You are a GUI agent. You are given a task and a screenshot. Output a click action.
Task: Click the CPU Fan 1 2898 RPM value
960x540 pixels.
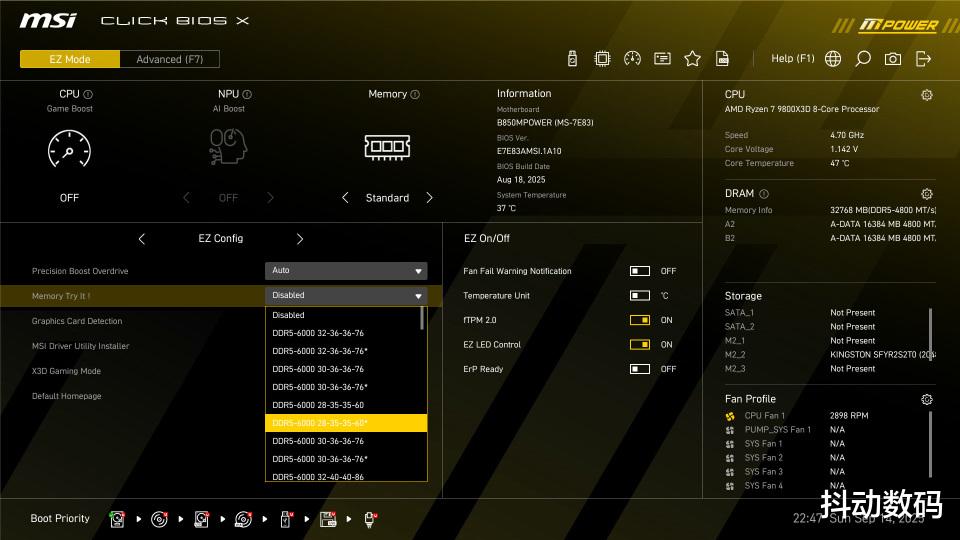tap(849, 416)
